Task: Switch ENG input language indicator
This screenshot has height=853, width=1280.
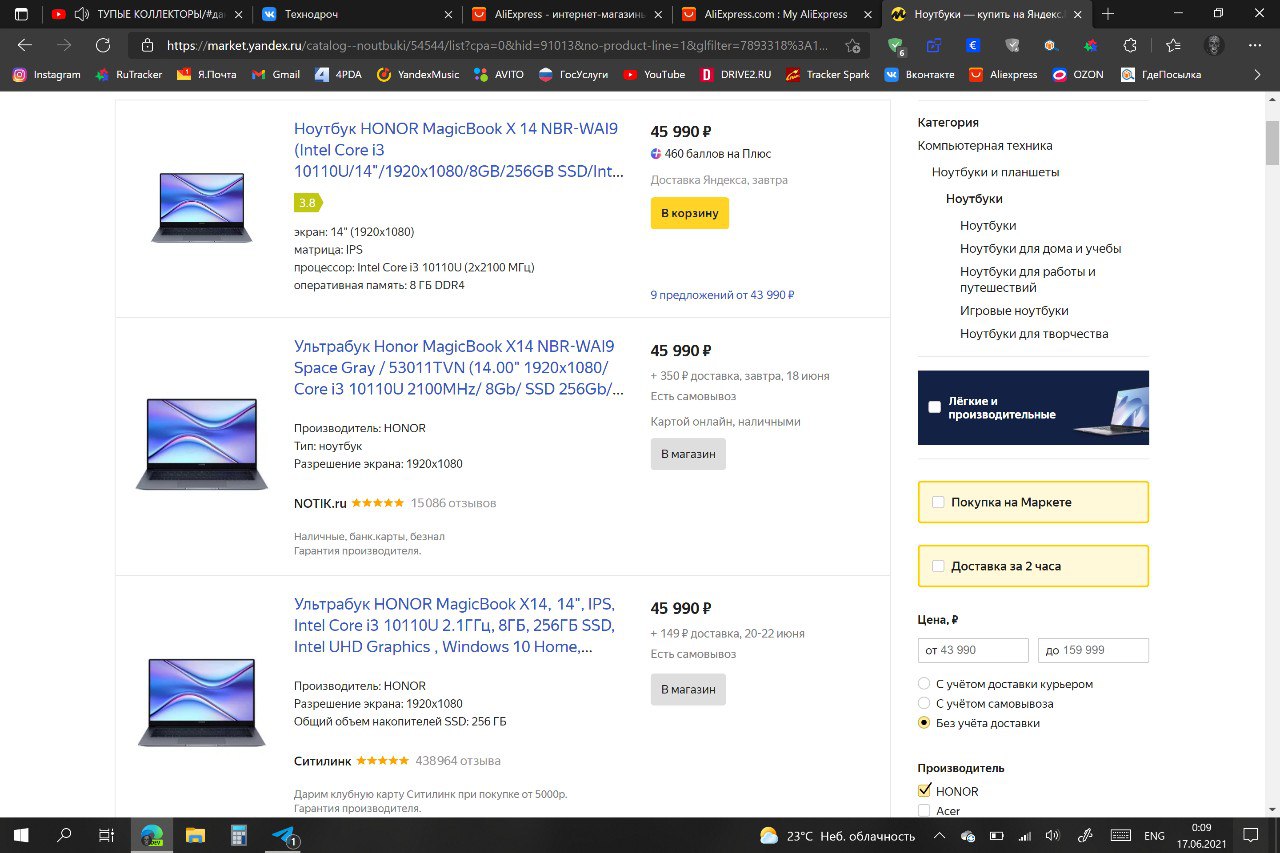Action: (x=1154, y=835)
